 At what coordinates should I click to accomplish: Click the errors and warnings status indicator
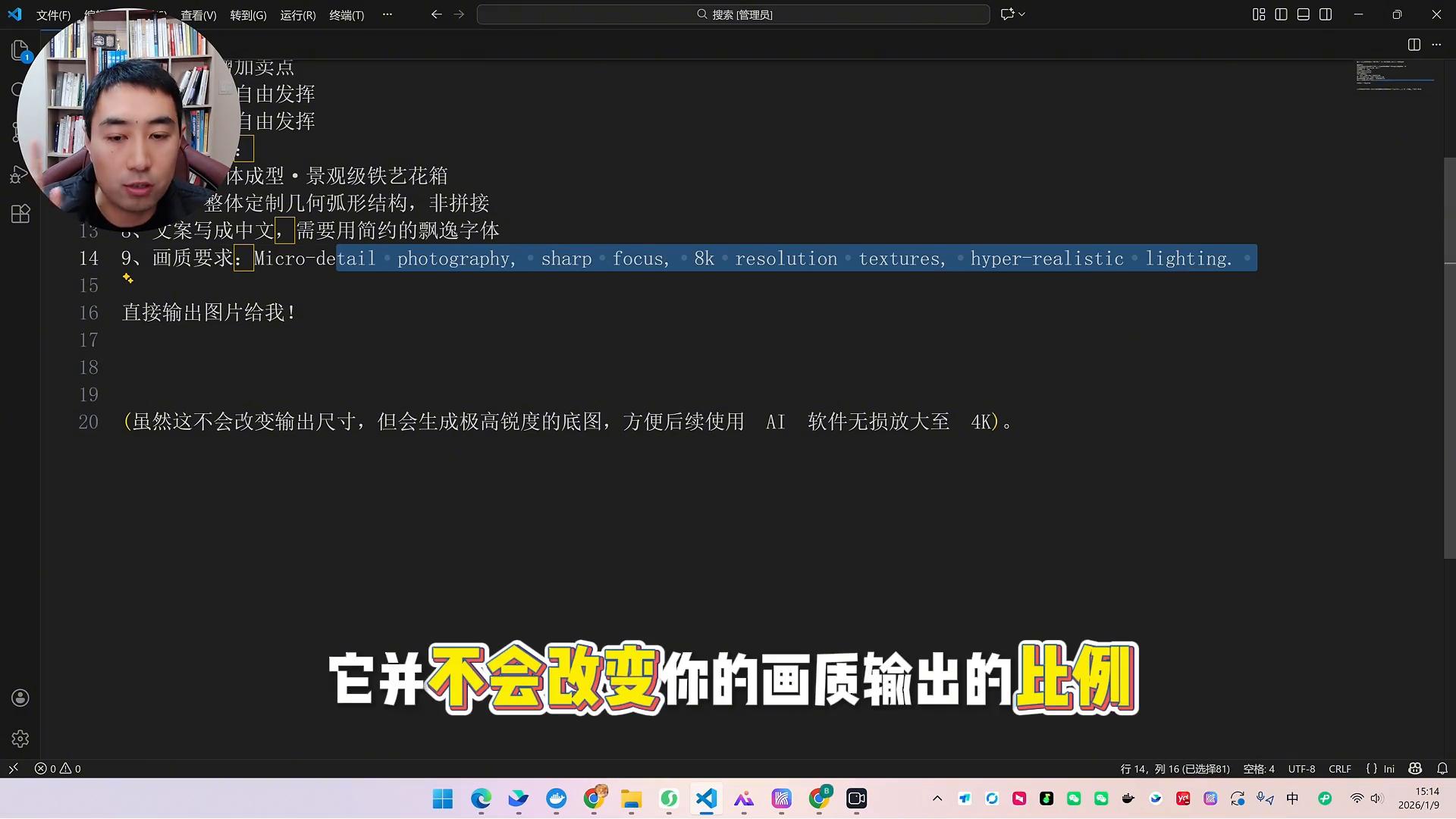click(58, 768)
